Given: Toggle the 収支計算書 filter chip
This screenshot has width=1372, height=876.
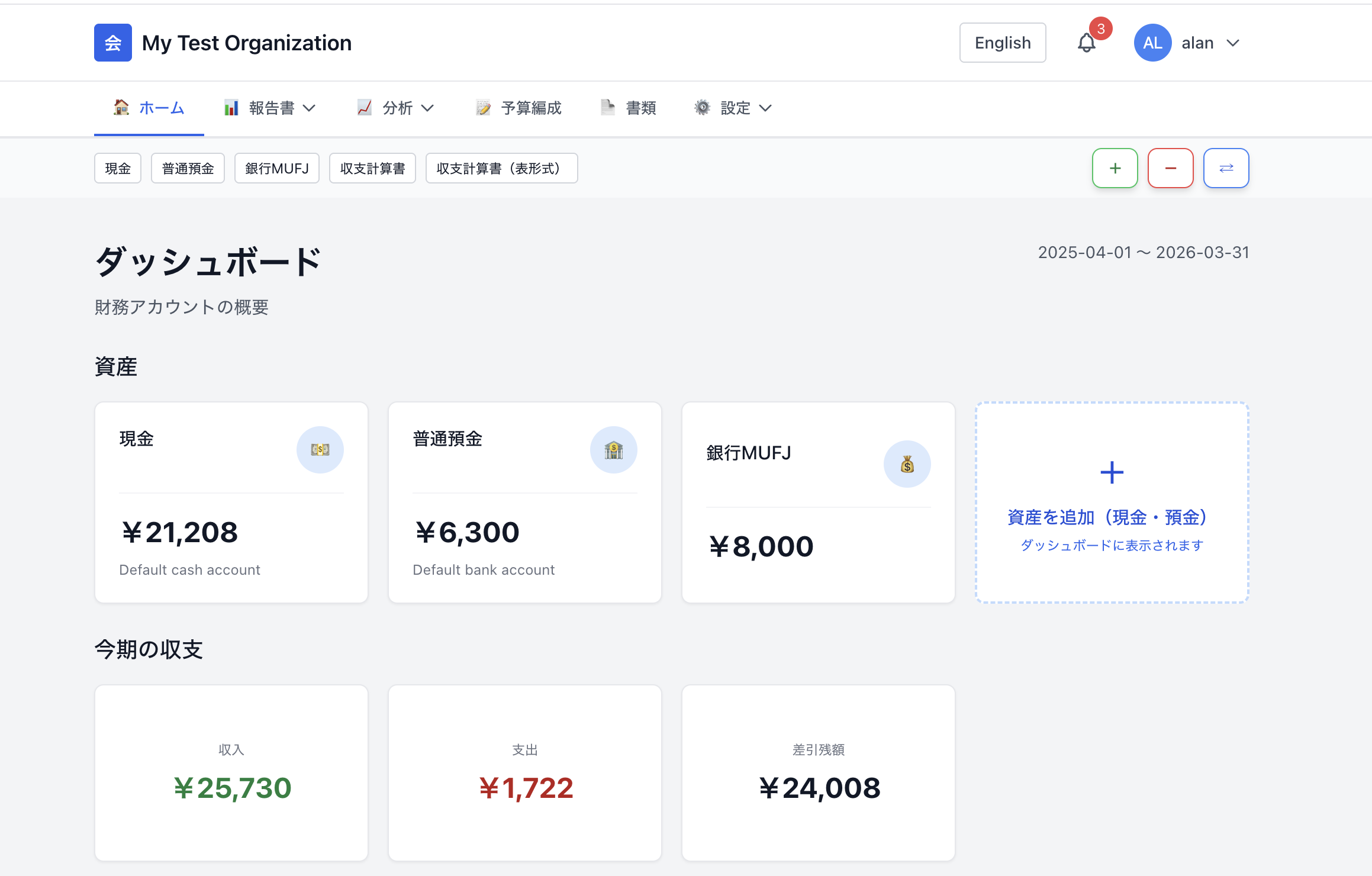Looking at the screenshot, I should 372,168.
